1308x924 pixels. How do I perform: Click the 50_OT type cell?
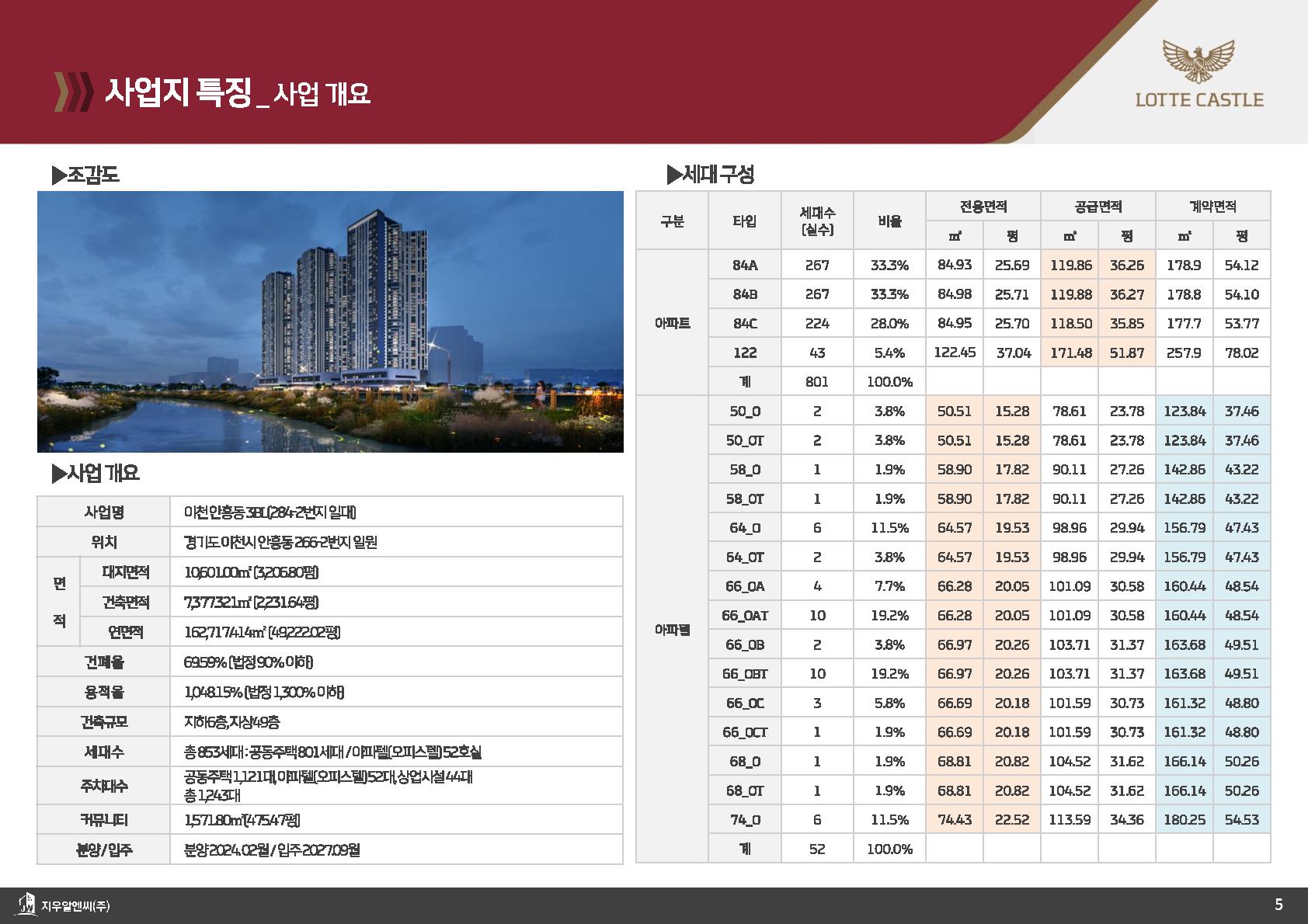click(745, 440)
